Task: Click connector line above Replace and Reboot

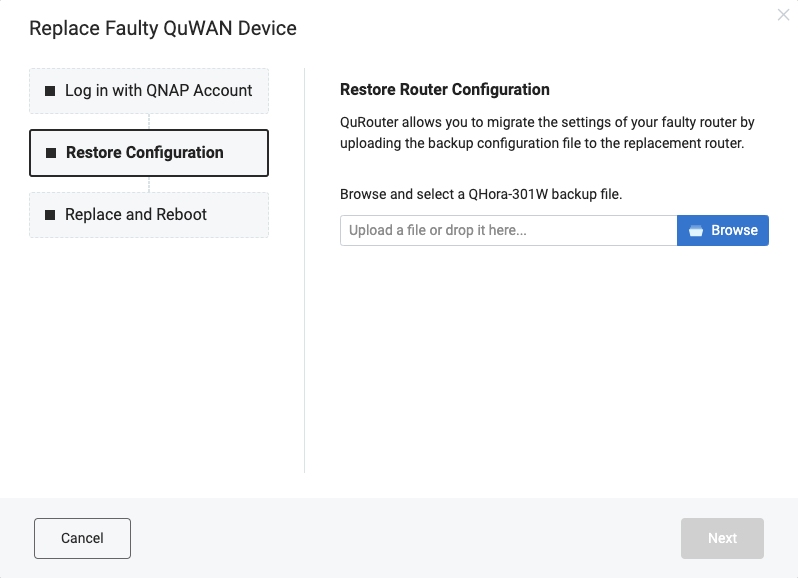Action: click(149, 184)
